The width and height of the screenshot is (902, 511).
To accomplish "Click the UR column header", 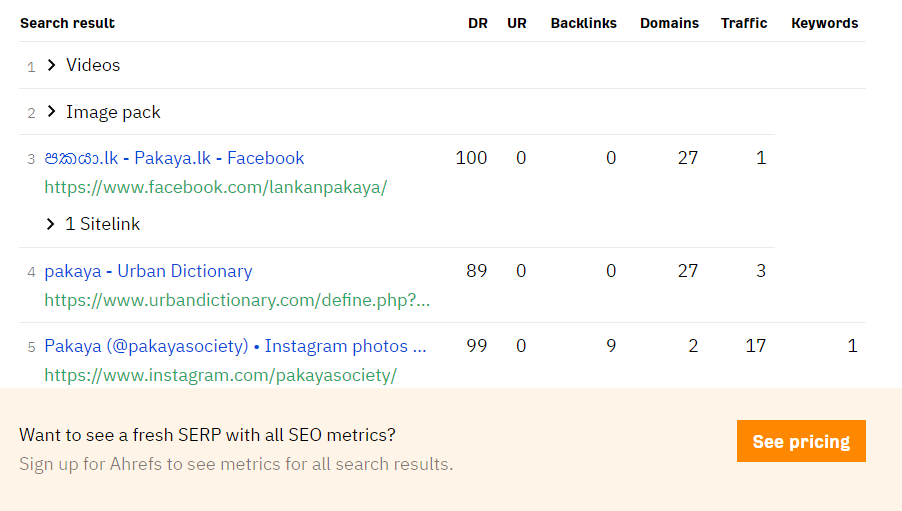I will pyautogui.click(x=517, y=23).
